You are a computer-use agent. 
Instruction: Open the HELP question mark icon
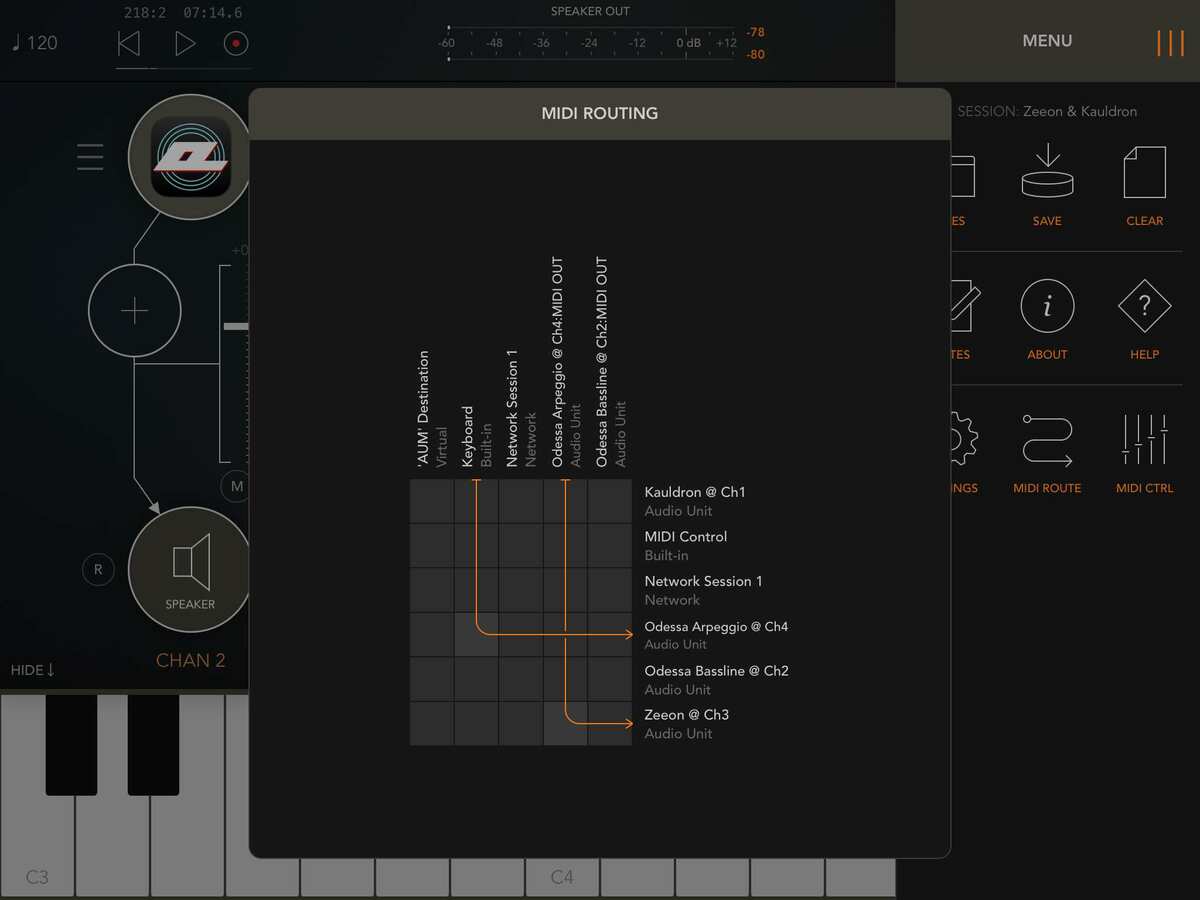tap(1144, 319)
